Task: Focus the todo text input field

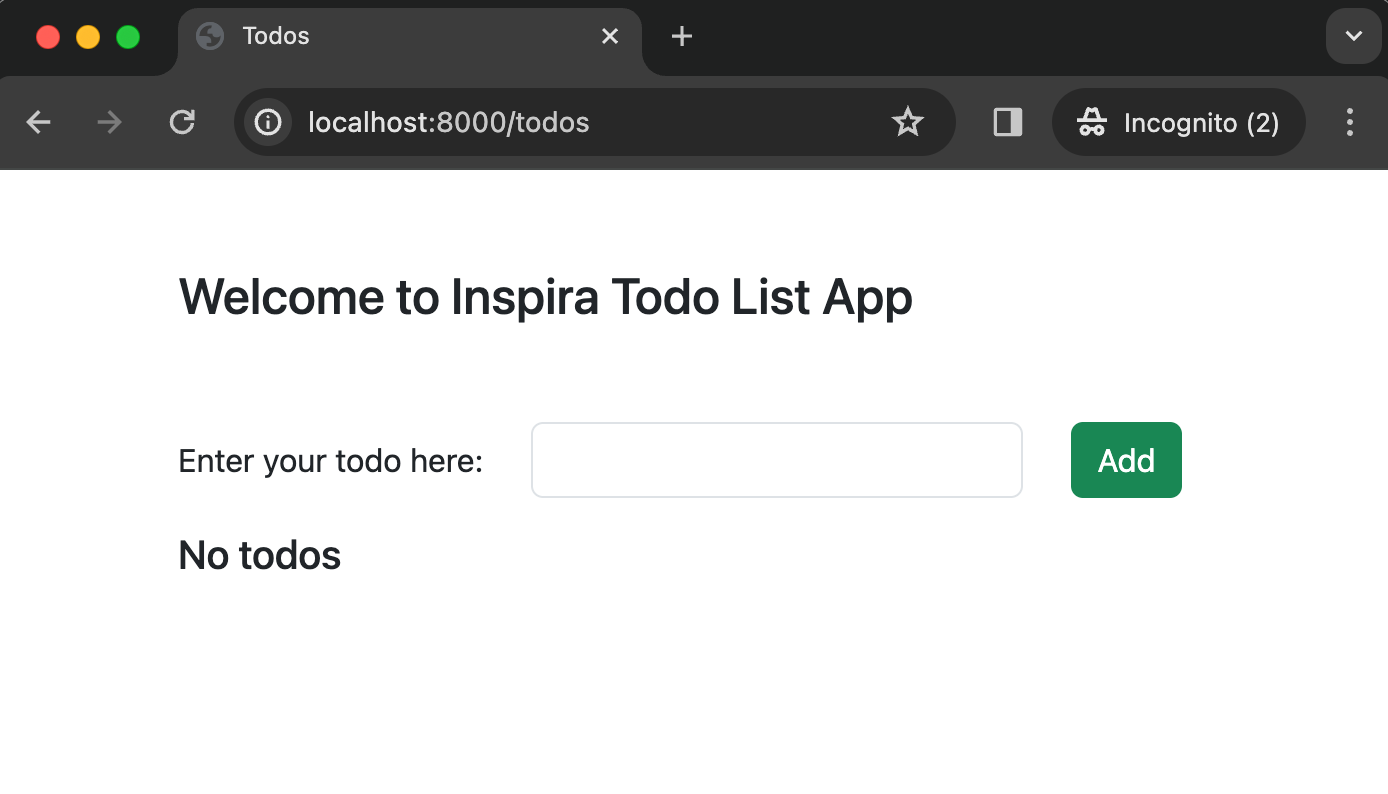Action: click(777, 460)
